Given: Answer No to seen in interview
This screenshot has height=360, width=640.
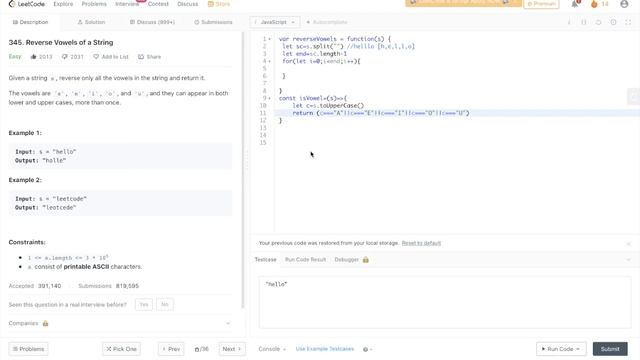Looking at the screenshot, I should [164, 304].
